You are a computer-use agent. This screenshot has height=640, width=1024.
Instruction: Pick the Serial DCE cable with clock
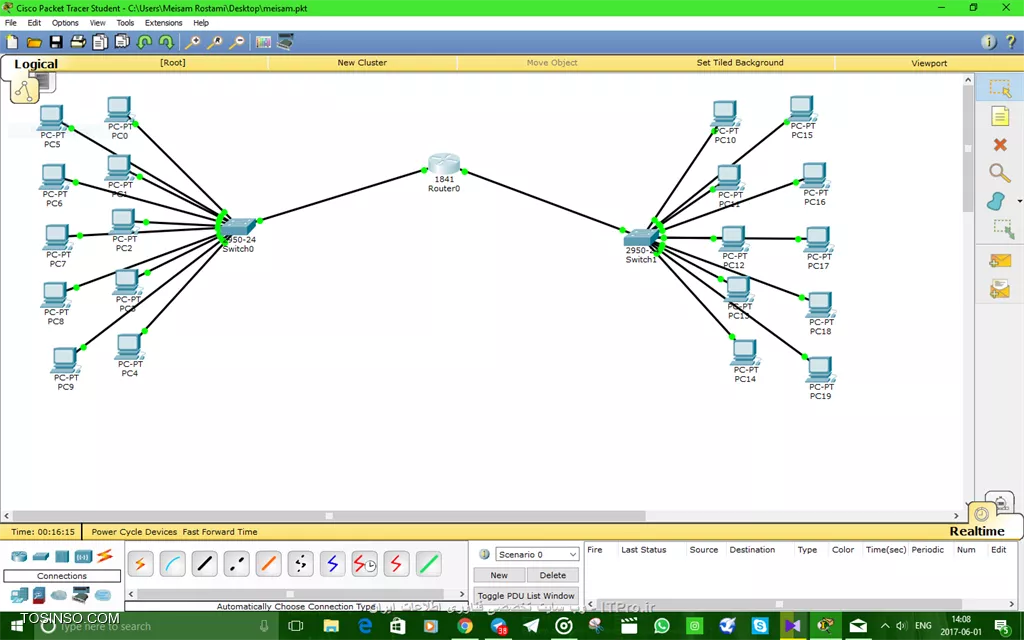364,564
